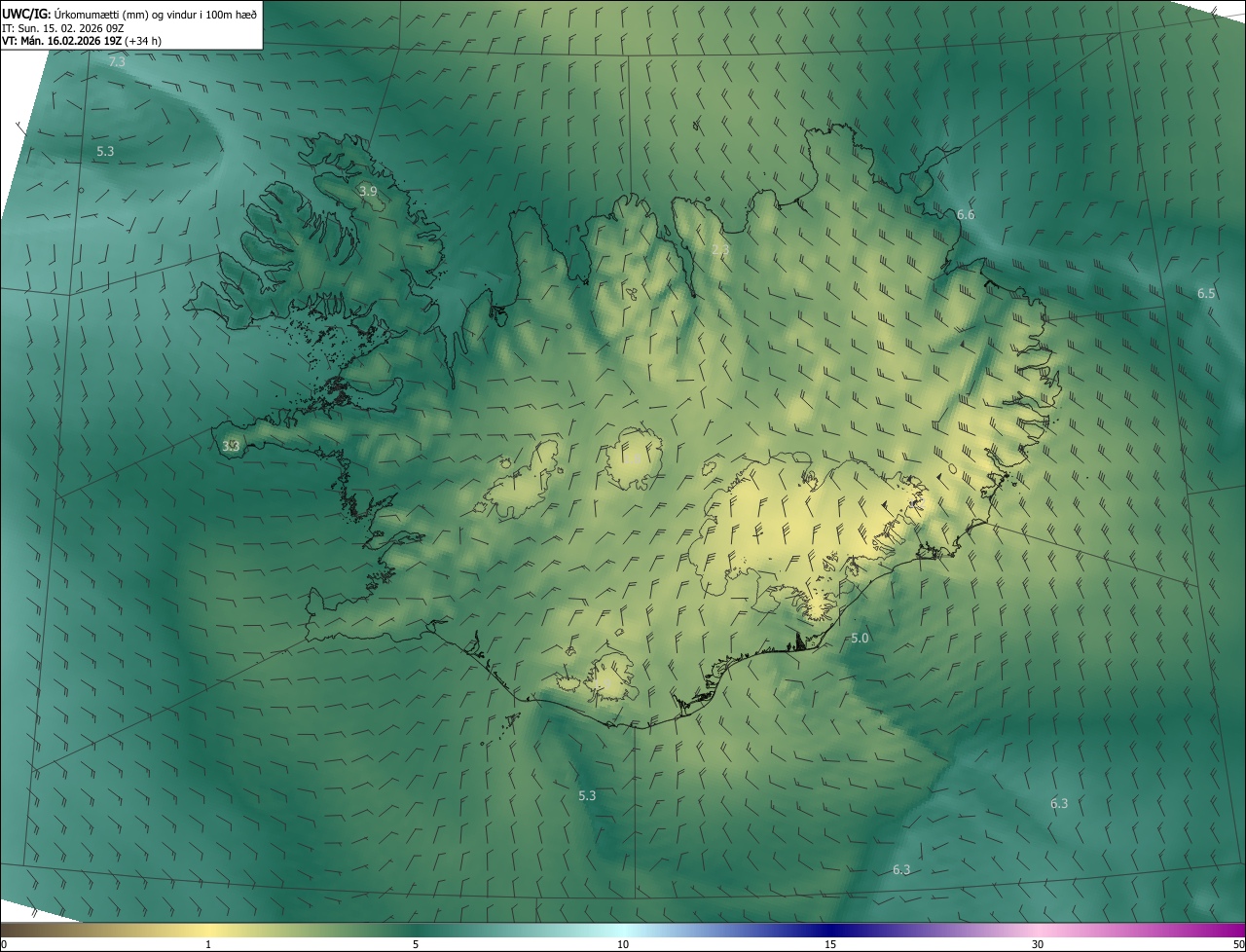Viewport: 1246px width, 952px height.
Task: Click the 6.5 value label east of Iceland
Action: pos(1206,293)
